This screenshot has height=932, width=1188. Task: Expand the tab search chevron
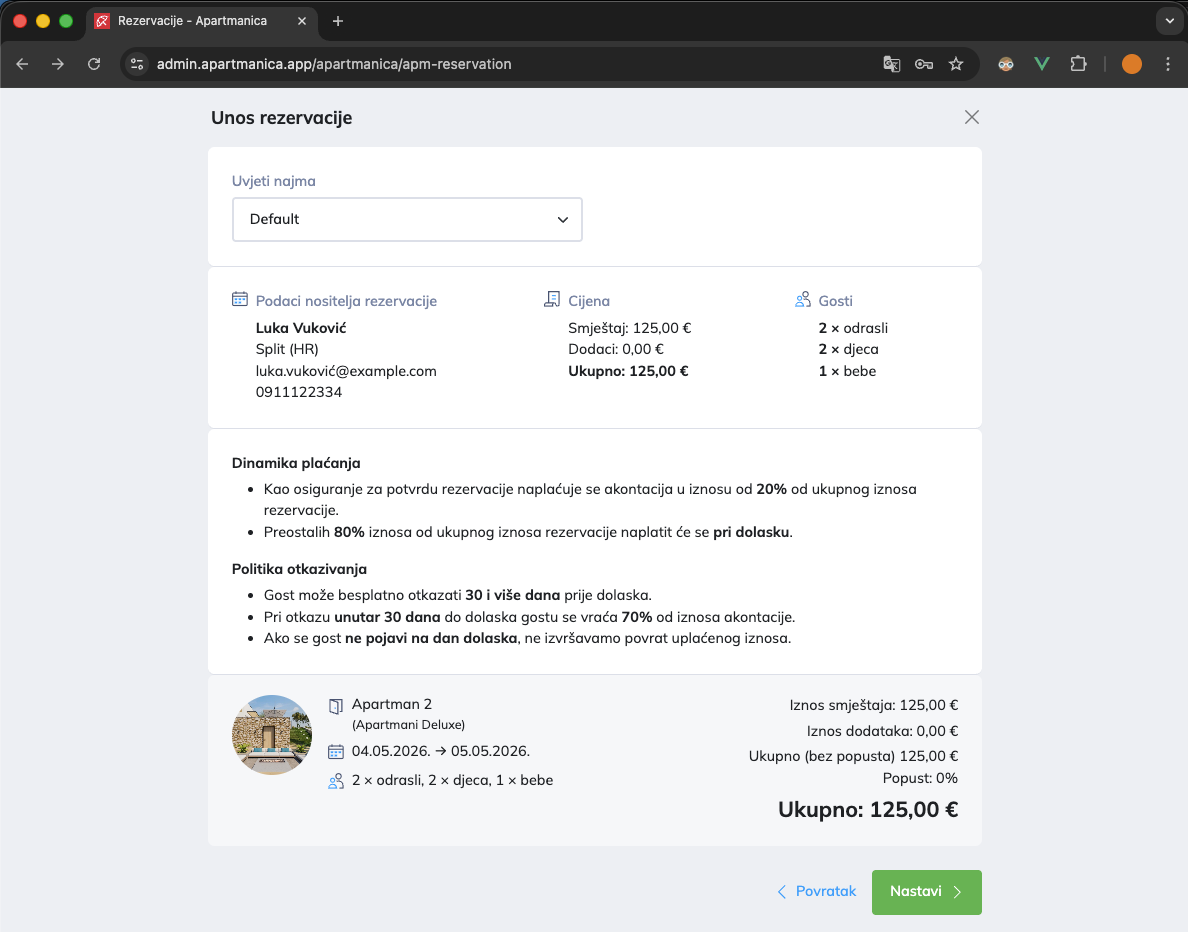[x=1169, y=21]
